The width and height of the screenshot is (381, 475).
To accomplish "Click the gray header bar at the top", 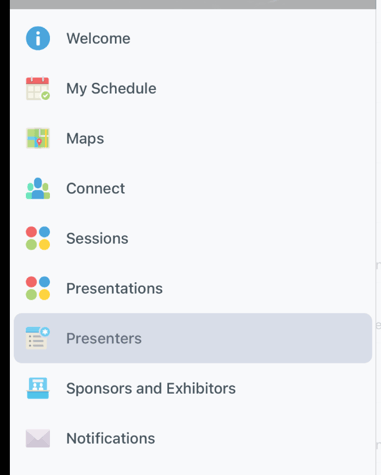I will 193,4.
